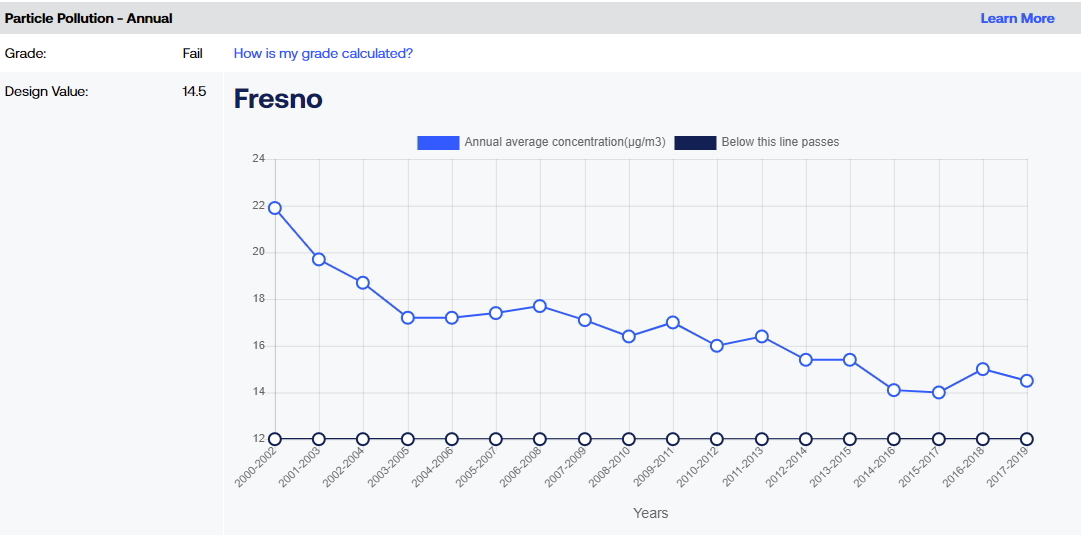
Task: Select the 2015-2017 blue data point
Action: point(938,392)
